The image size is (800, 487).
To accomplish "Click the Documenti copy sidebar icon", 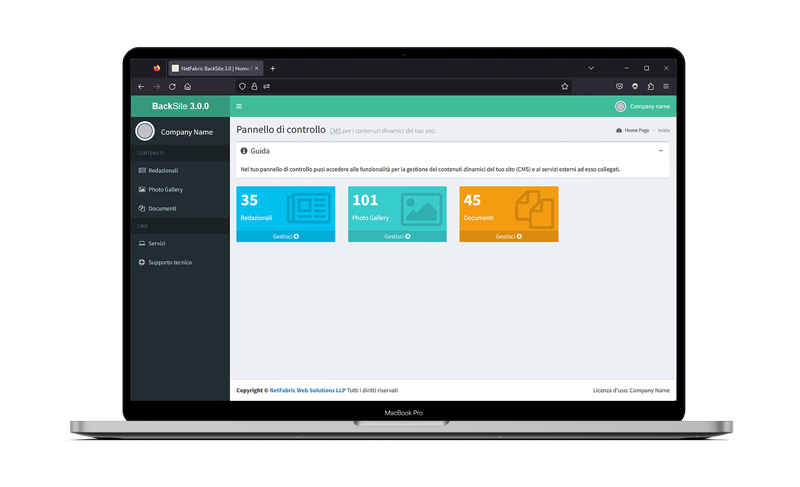I will pos(142,208).
